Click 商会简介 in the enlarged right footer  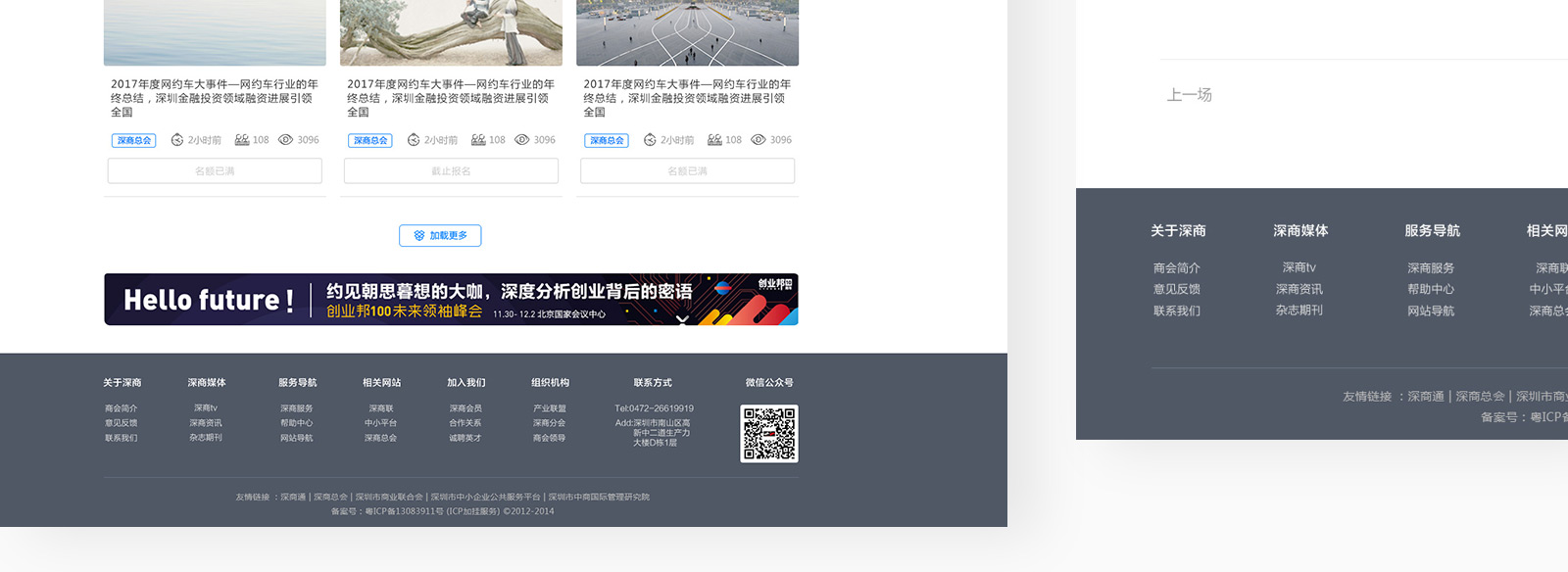tap(1177, 268)
